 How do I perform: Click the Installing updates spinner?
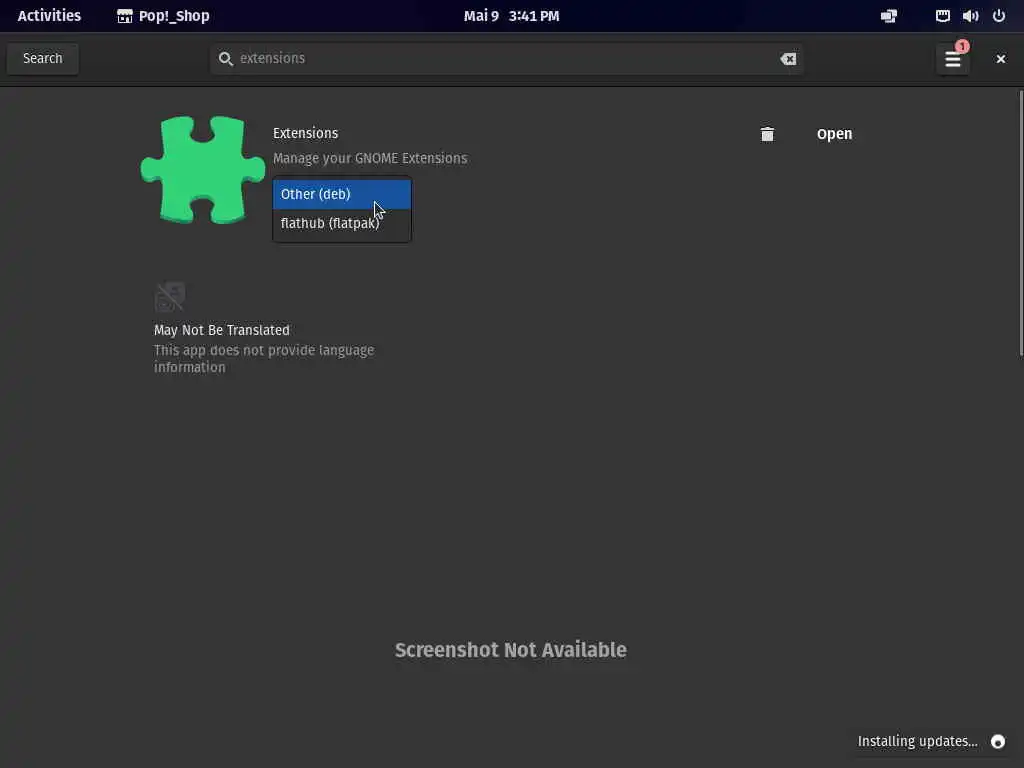tap(997, 741)
